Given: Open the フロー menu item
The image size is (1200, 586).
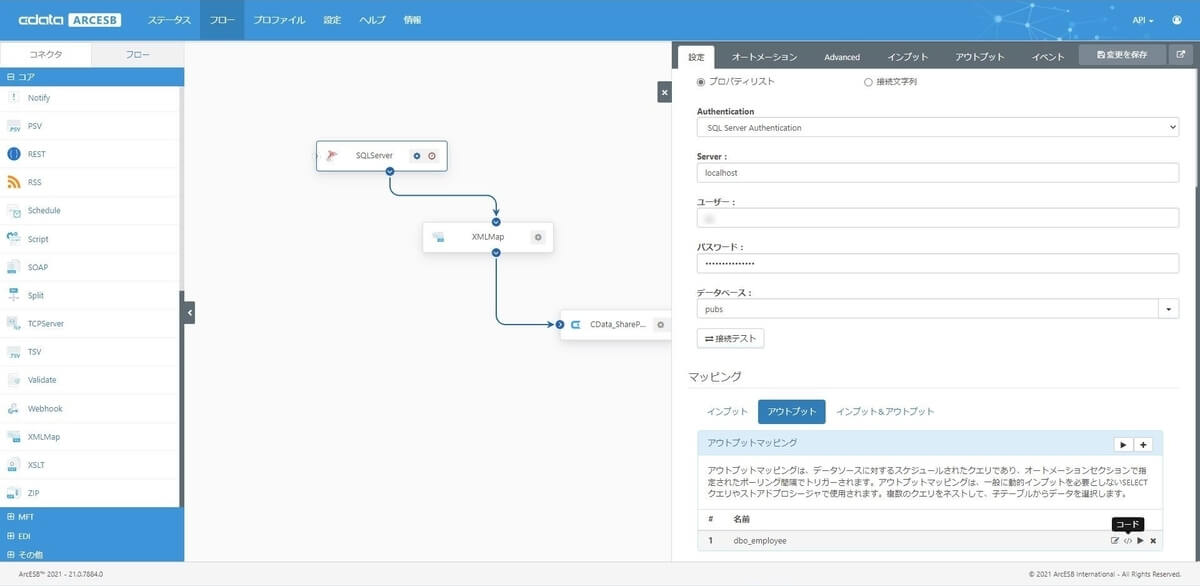Looking at the screenshot, I should [x=222, y=20].
